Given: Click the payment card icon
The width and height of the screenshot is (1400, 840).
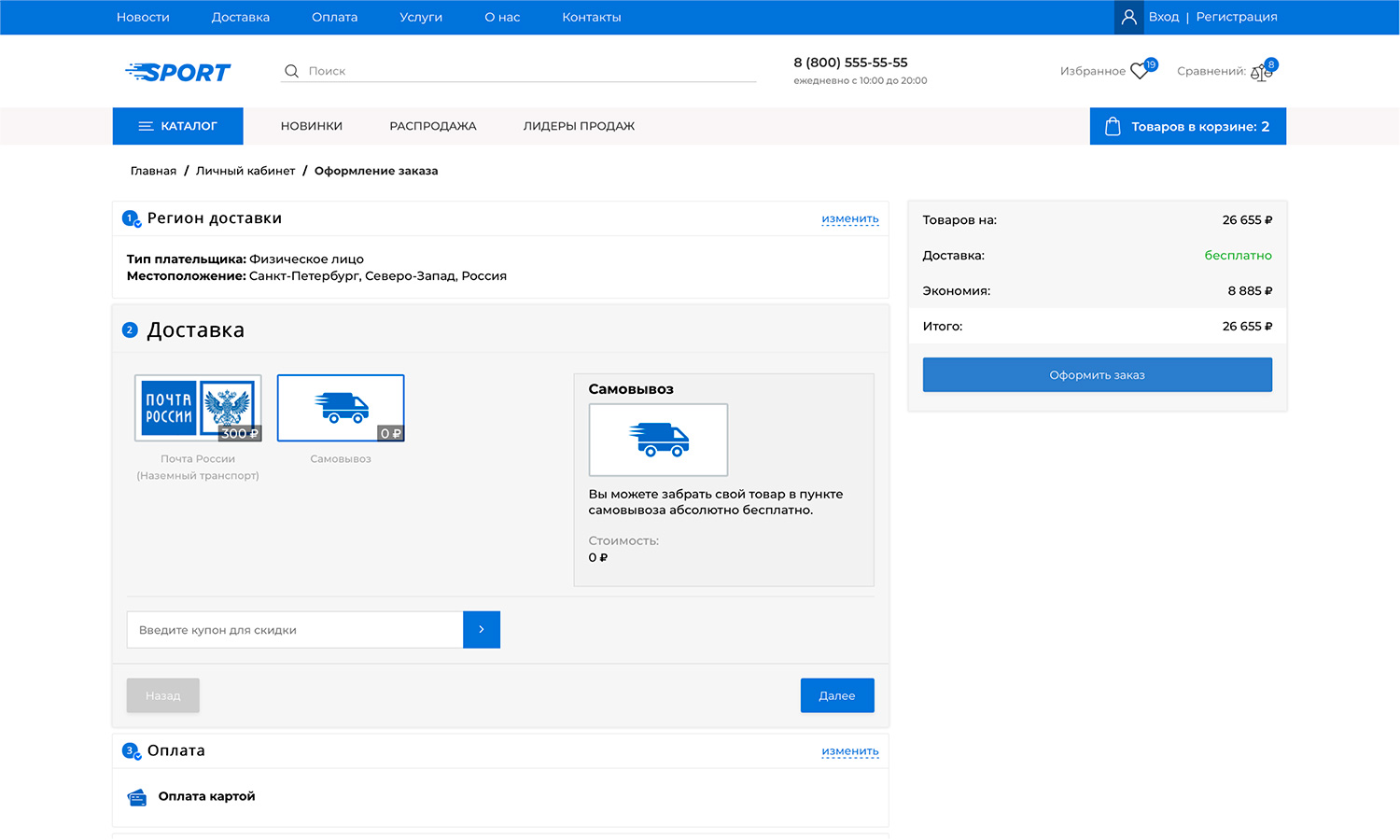Looking at the screenshot, I should click(x=137, y=797).
